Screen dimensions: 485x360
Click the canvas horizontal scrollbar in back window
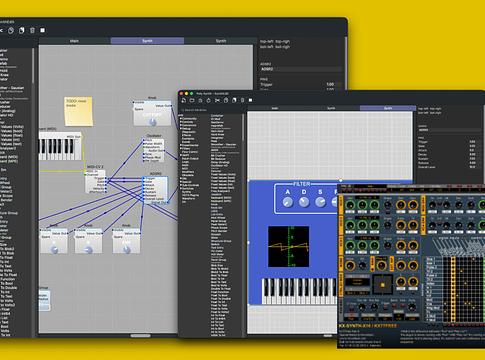point(140,336)
